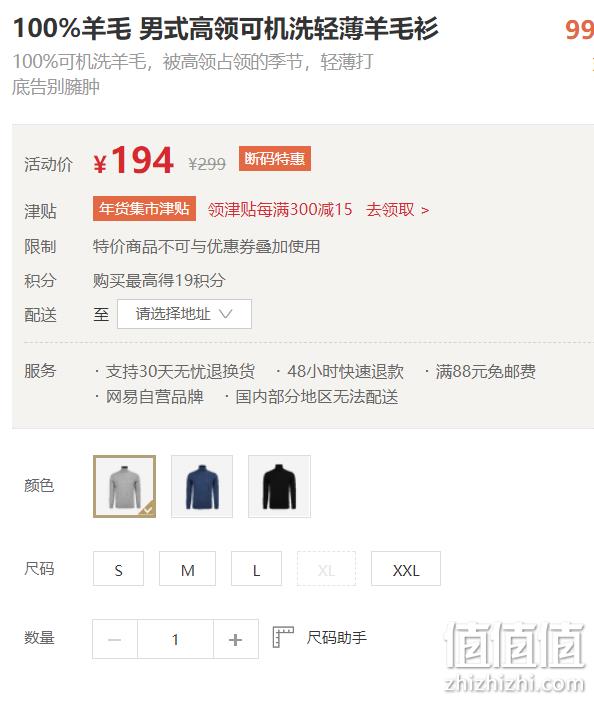594x701 pixels.
Task: Click the size assistant ruler icon
Action: [x=283, y=637]
